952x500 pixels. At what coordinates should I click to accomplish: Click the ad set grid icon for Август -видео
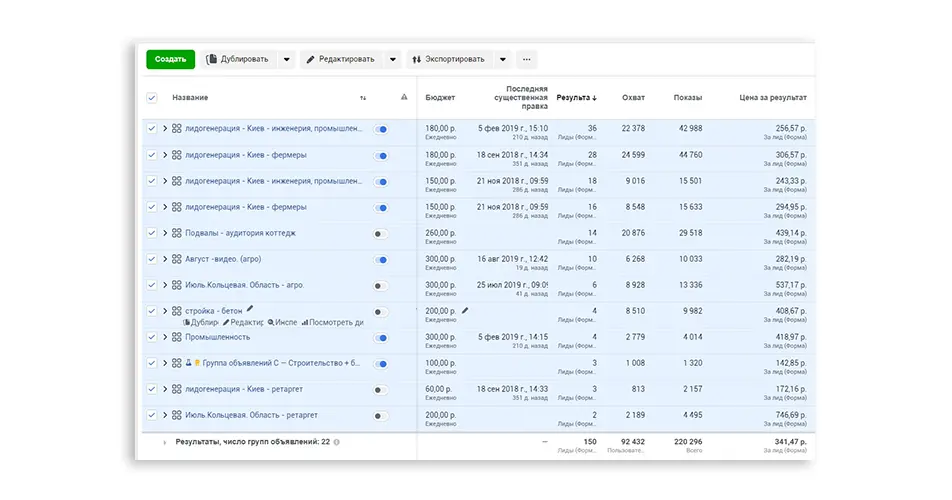point(177,259)
